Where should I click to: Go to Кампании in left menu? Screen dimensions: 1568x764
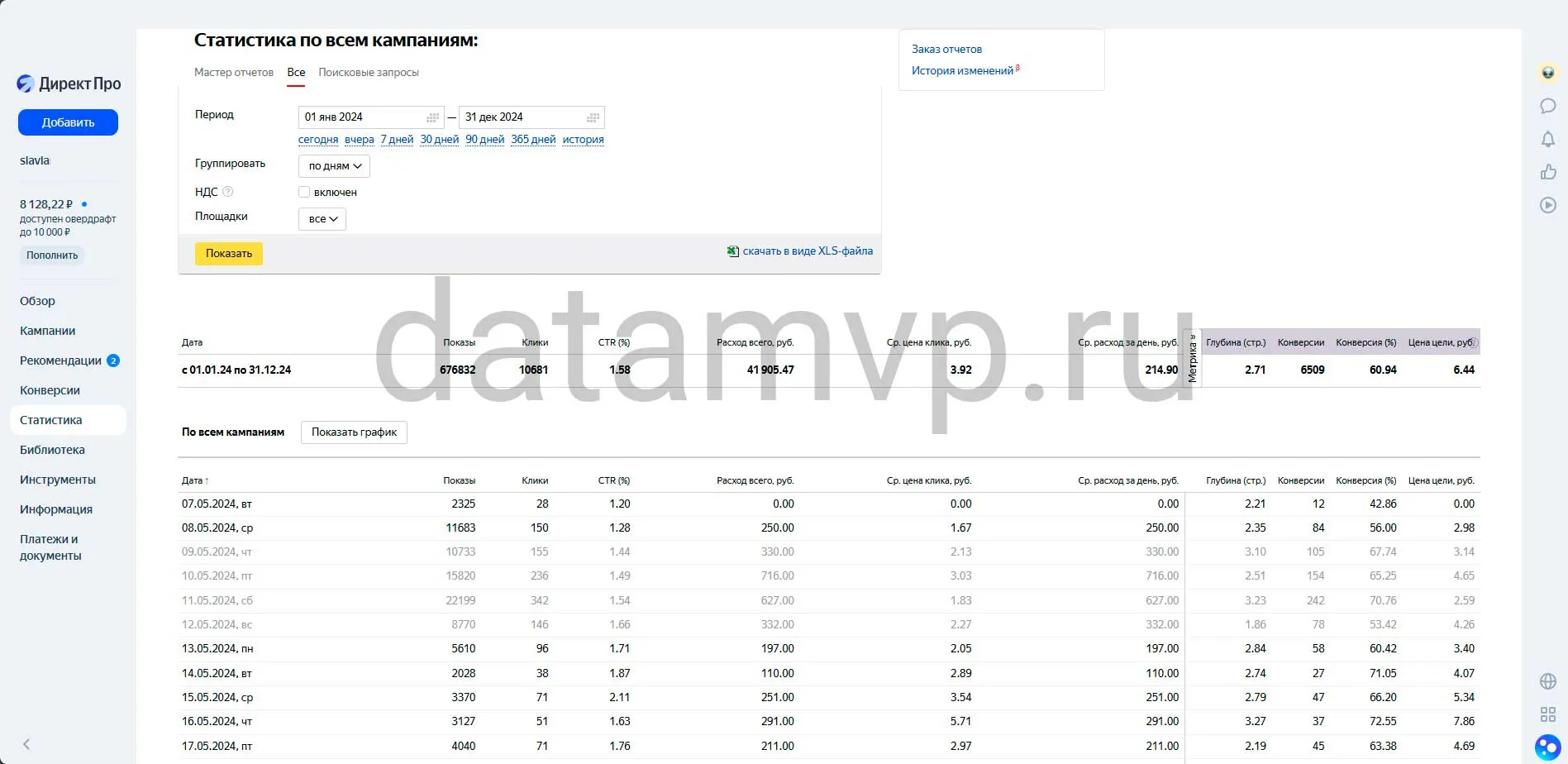48,331
